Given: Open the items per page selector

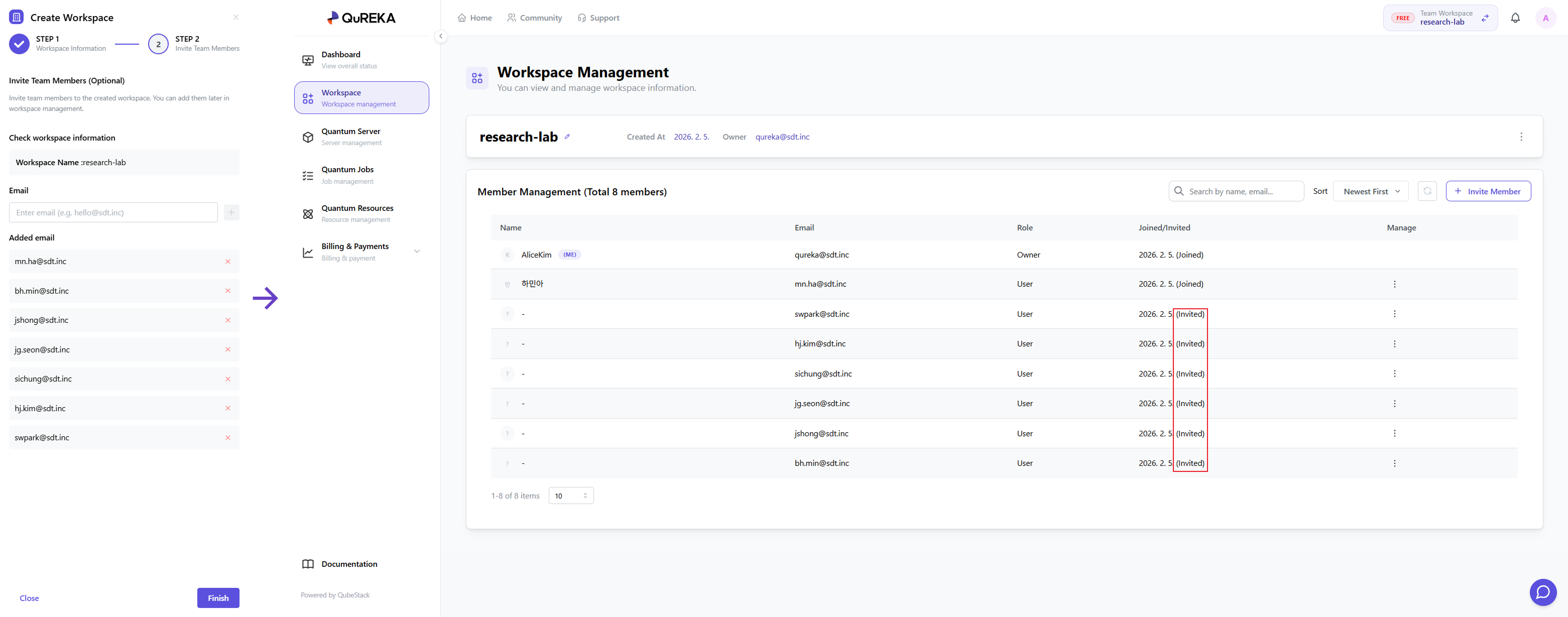Looking at the screenshot, I should pyautogui.click(x=570, y=496).
